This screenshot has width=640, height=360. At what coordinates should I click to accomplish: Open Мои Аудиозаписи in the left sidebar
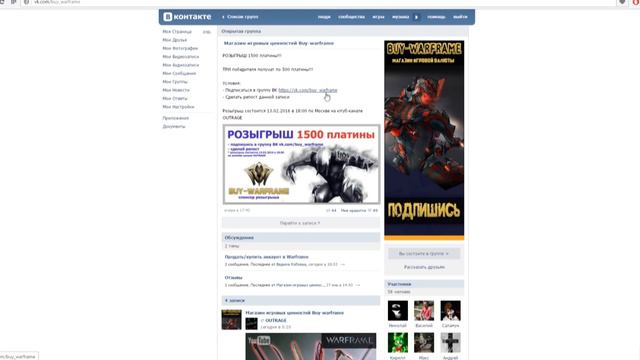(181, 65)
